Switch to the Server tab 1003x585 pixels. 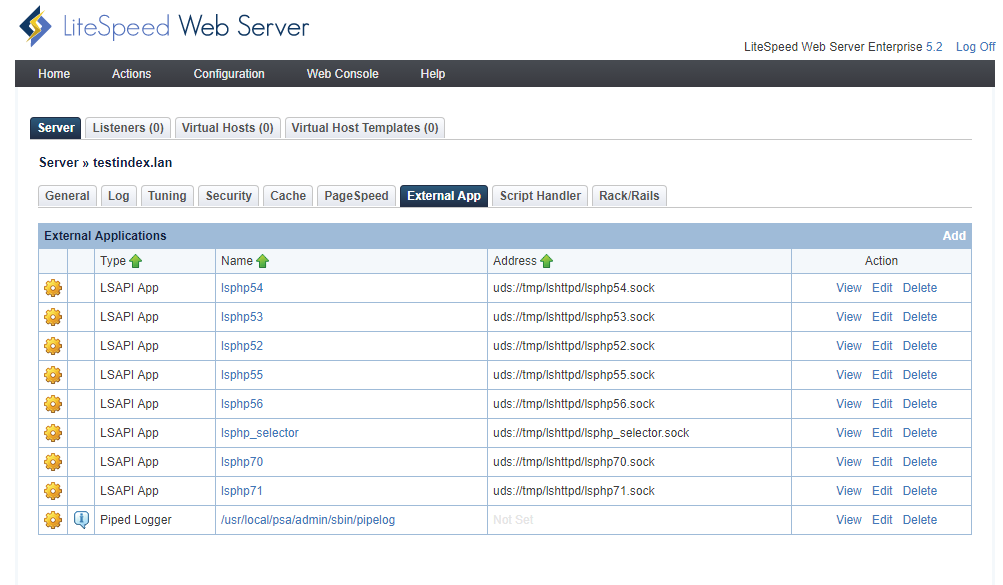click(56, 128)
